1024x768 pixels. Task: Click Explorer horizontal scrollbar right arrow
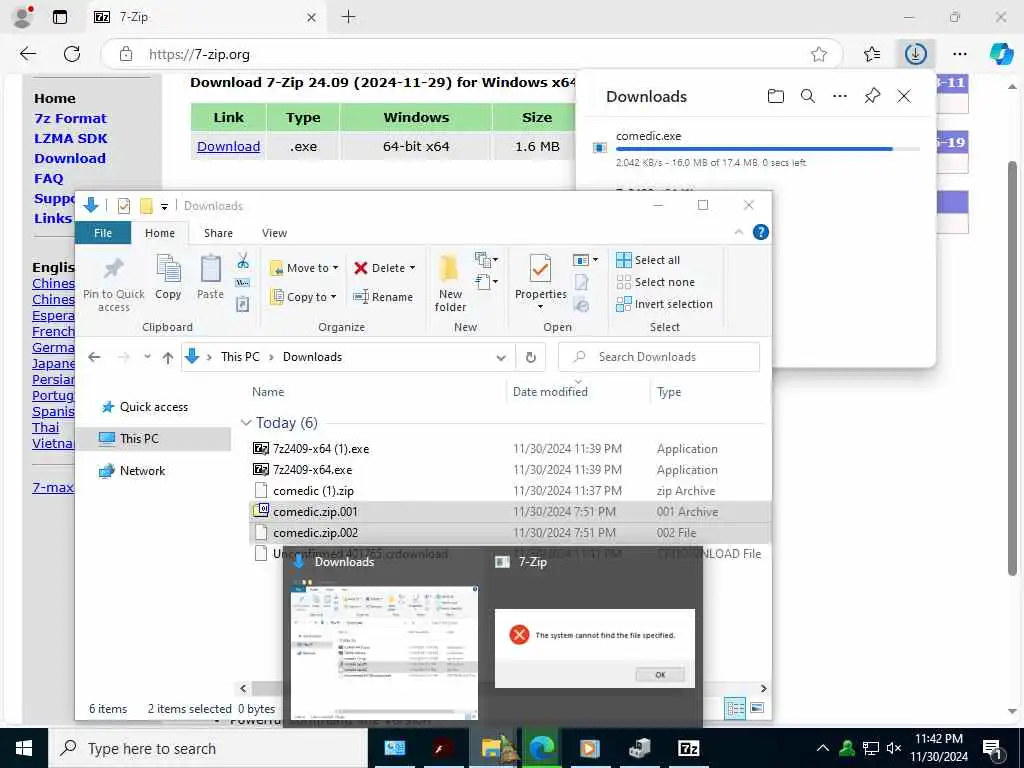click(x=763, y=688)
